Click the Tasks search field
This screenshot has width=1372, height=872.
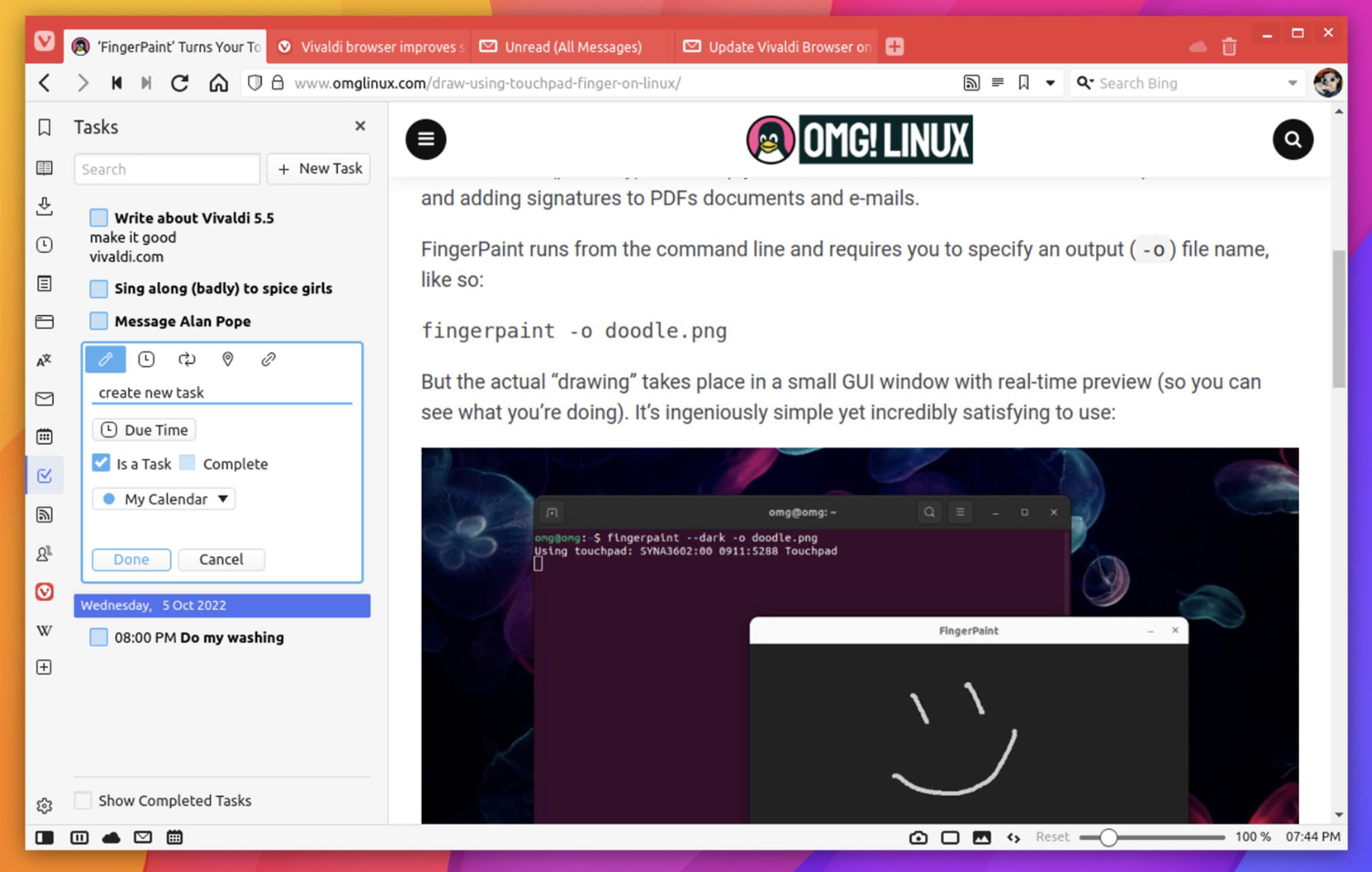pos(167,169)
